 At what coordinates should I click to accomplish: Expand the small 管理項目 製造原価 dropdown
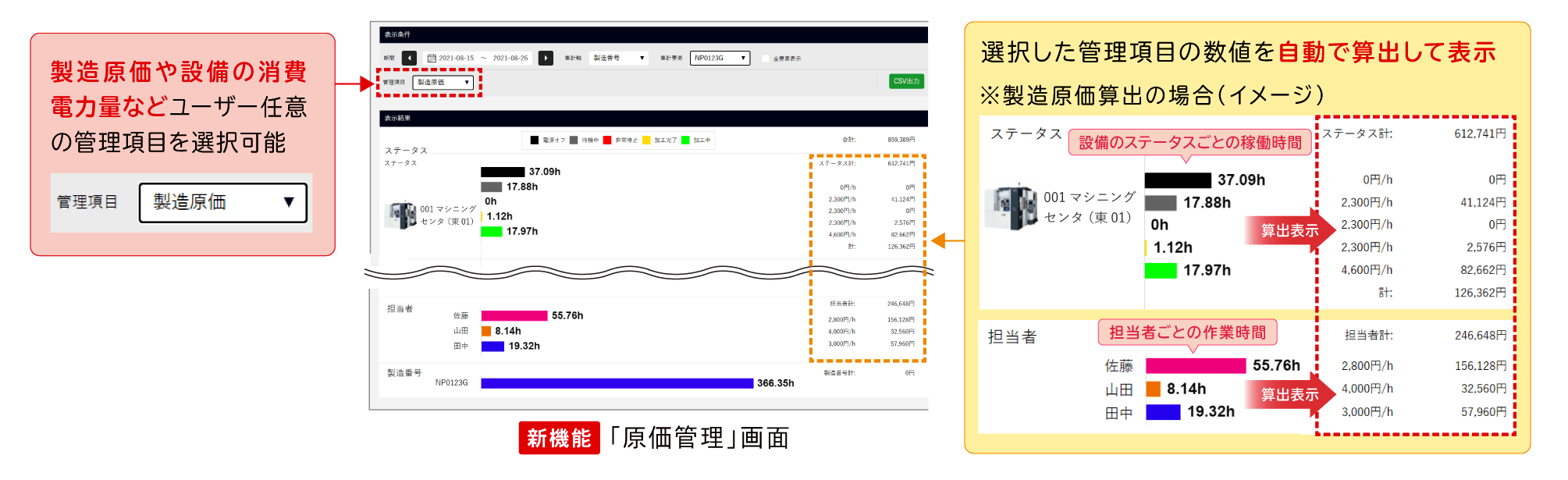pos(443,82)
